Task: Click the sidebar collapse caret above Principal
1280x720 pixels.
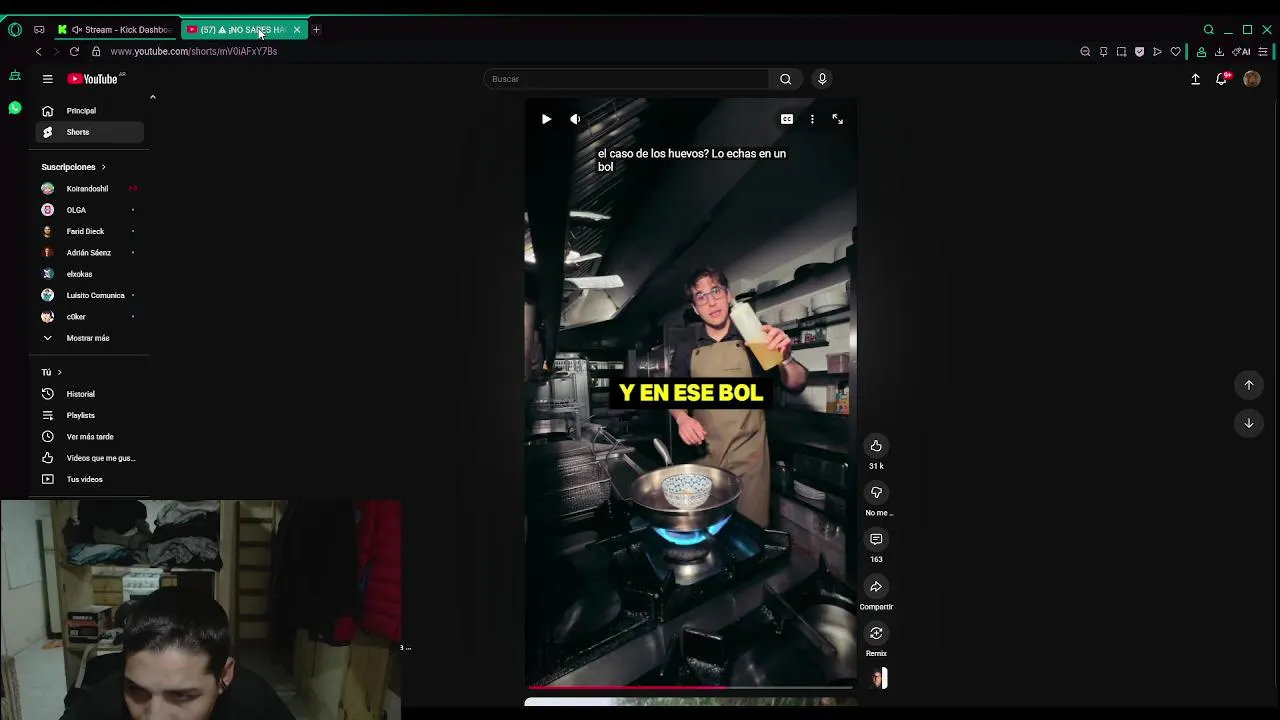Action: pos(153,97)
